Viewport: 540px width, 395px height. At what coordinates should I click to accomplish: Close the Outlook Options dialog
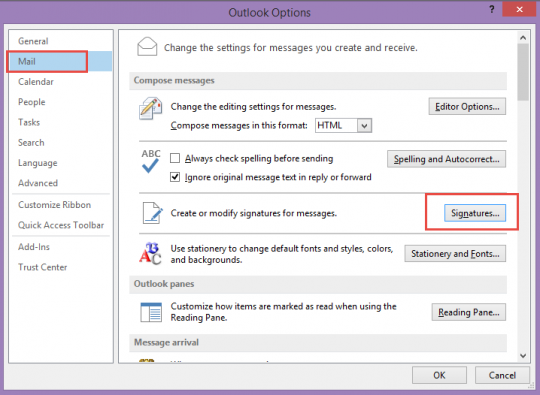tap(519, 9)
